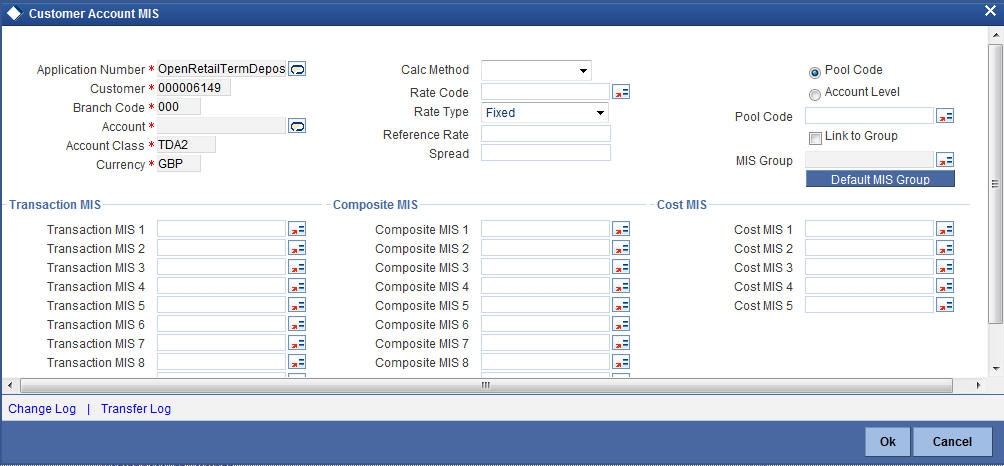Click the Branch Code value 000
The height and width of the screenshot is (466, 1004).
(179, 107)
